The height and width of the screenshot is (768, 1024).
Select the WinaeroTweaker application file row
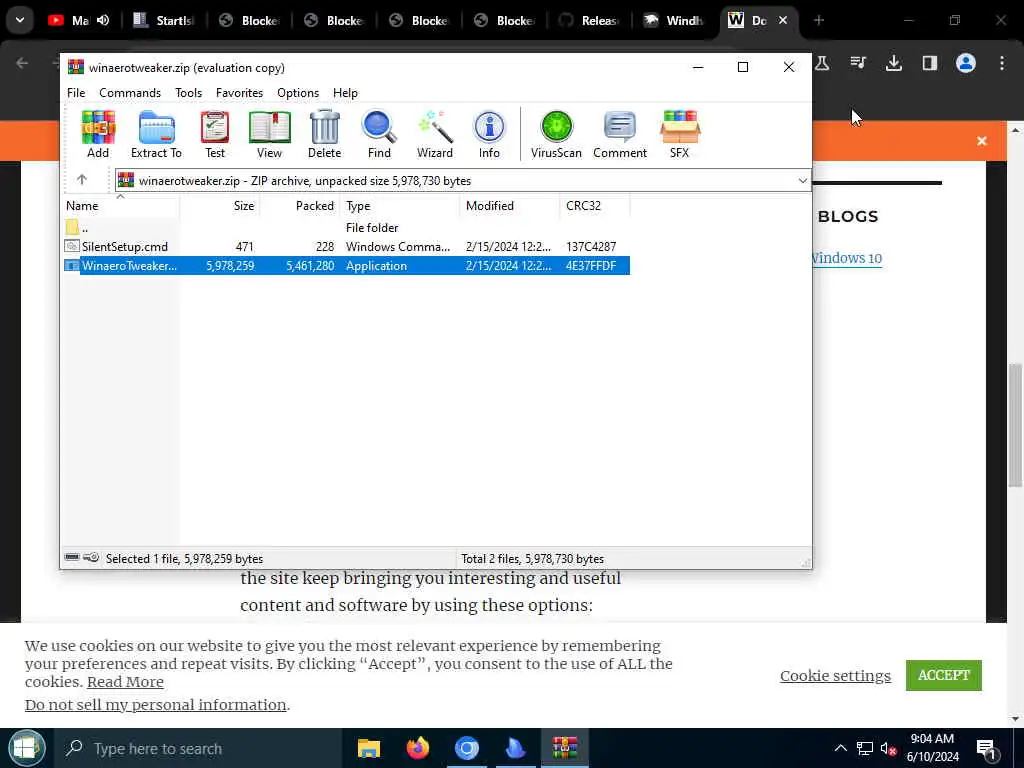(x=346, y=266)
